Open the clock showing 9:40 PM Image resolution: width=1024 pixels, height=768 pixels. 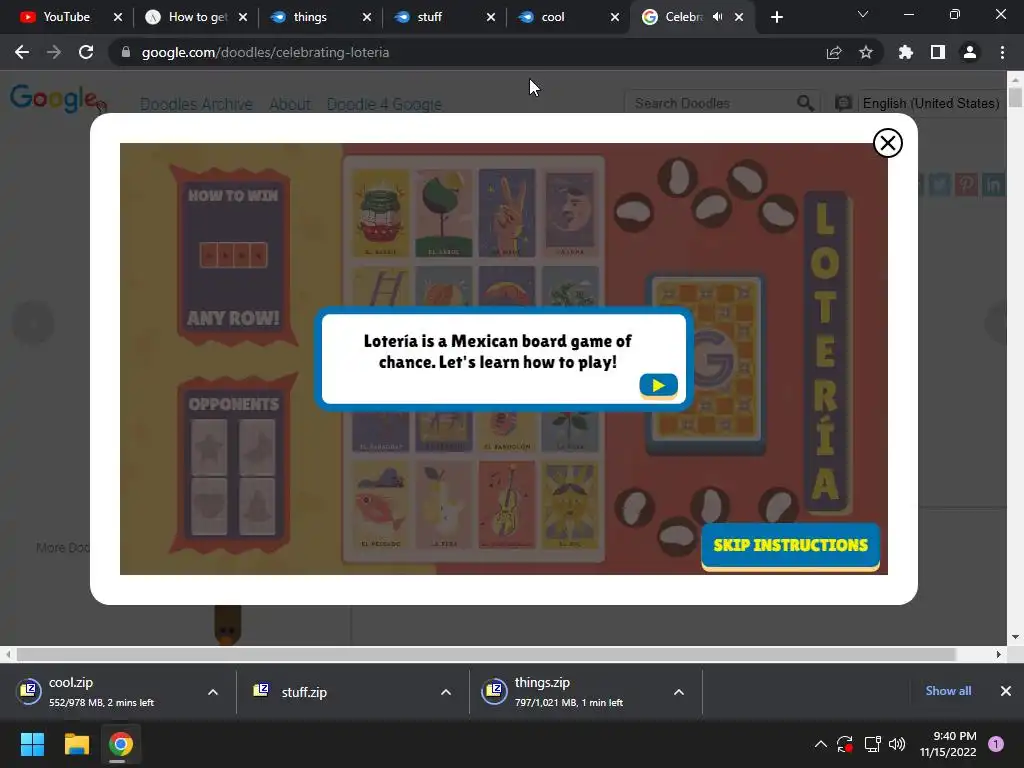point(948,744)
